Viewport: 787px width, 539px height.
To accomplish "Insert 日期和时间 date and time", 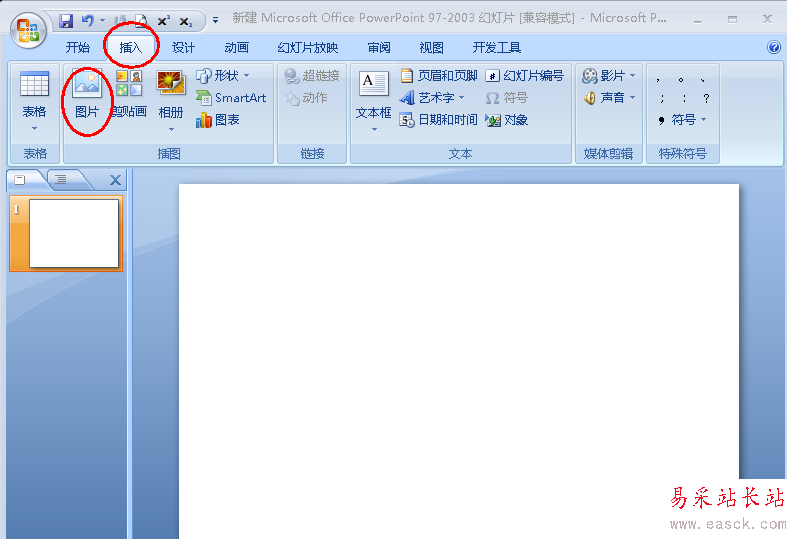I will click(x=438, y=120).
